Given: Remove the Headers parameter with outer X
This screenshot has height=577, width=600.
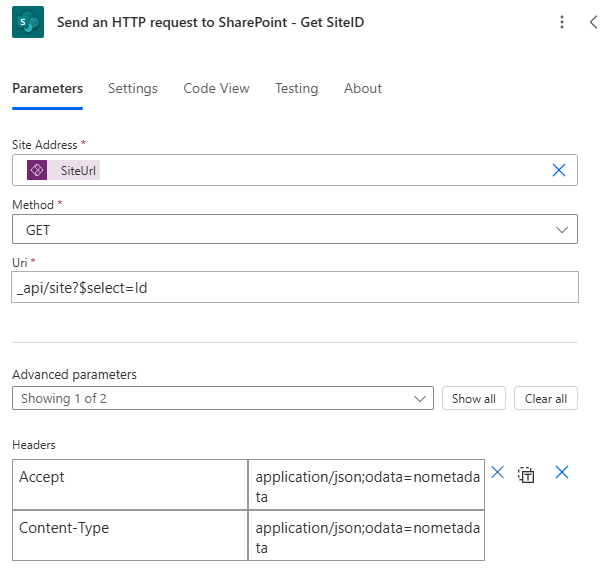Looking at the screenshot, I should (x=562, y=472).
